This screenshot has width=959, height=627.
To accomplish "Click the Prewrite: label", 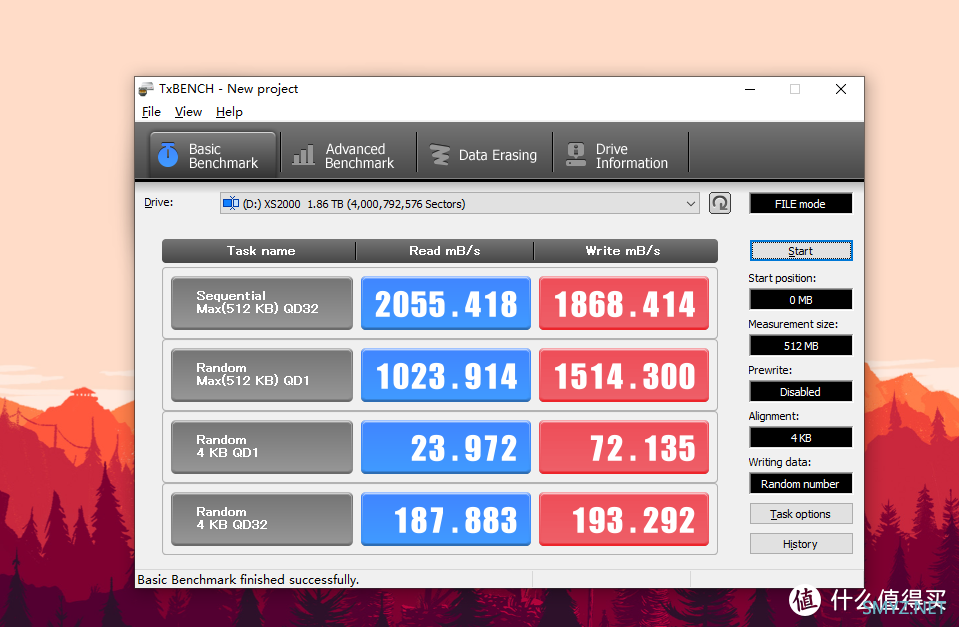I will [x=770, y=370].
